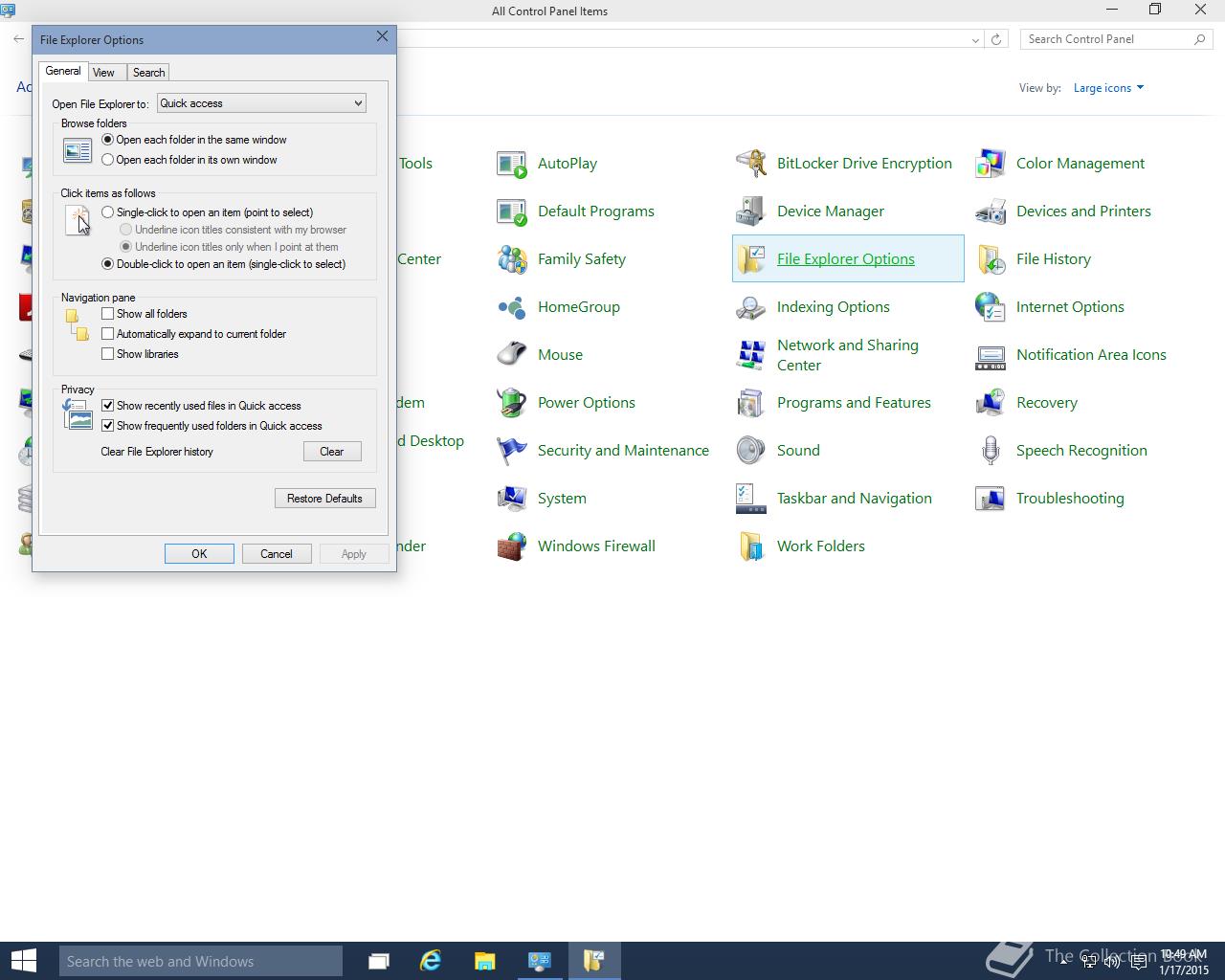The image size is (1225, 980).
Task: Open the Family Safety icon
Action: [512, 259]
